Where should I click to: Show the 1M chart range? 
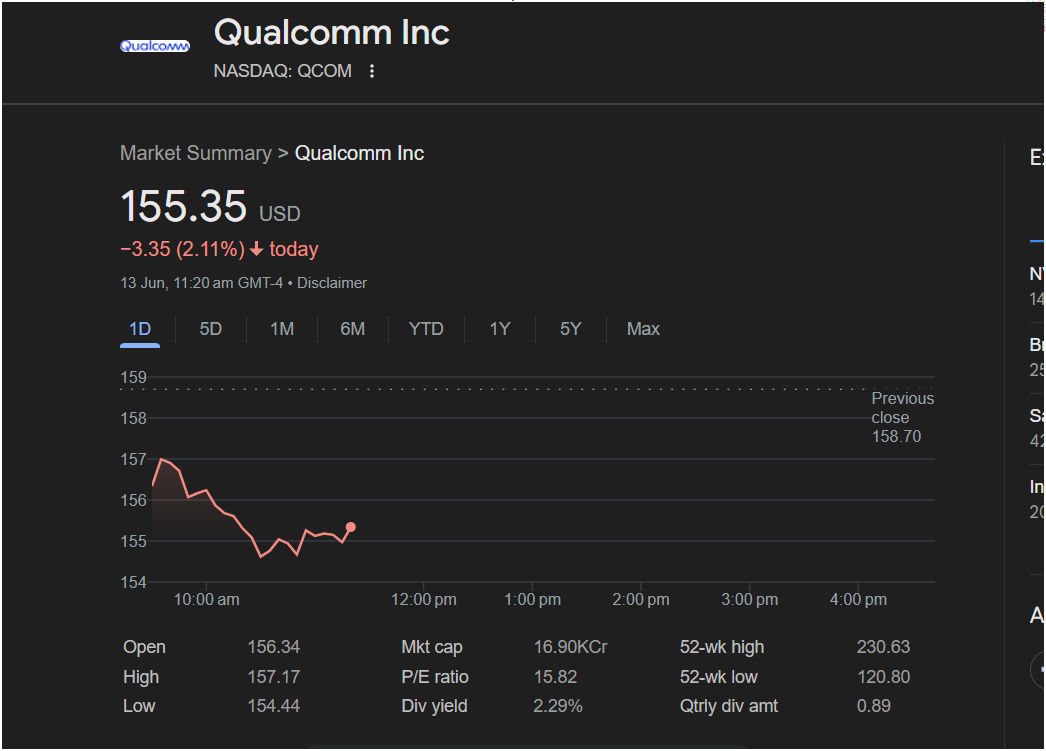pyautogui.click(x=282, y=329)
